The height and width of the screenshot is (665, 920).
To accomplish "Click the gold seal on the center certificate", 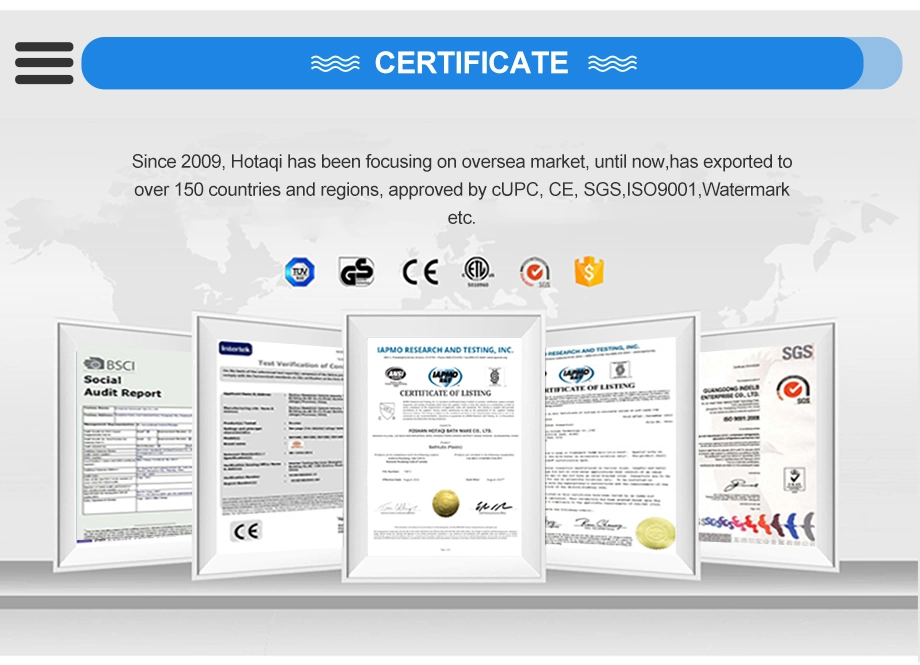I will tap(446, 504).
